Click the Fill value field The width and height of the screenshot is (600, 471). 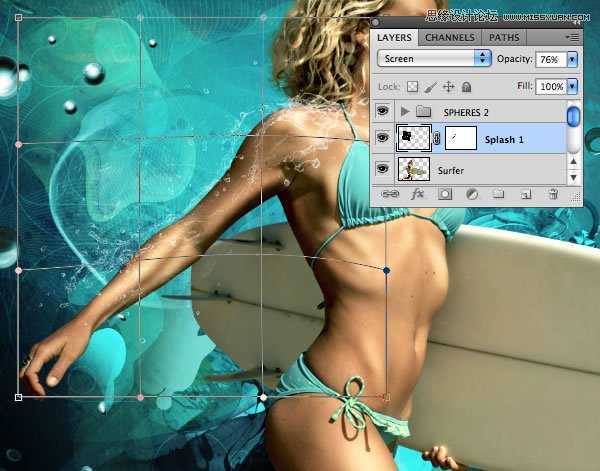[551, 87]
